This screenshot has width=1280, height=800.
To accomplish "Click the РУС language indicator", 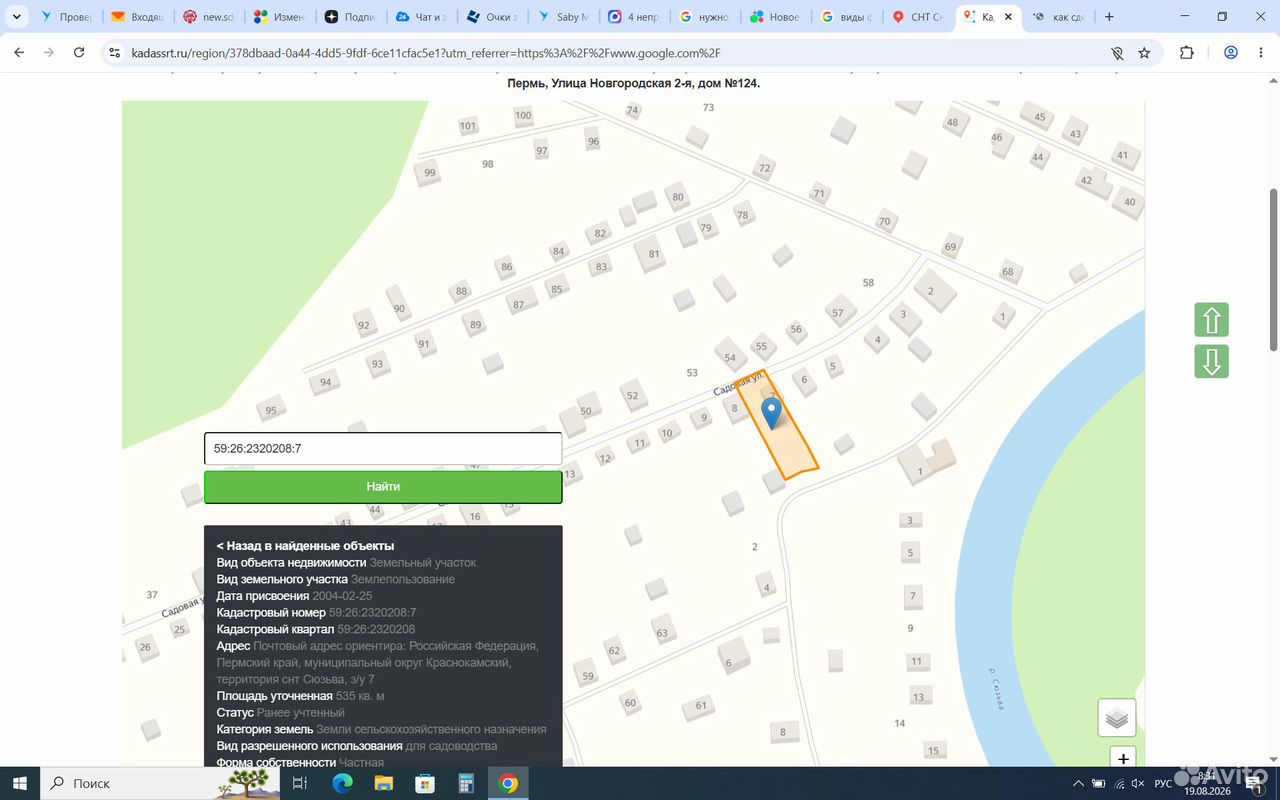I will [1163, 784].
